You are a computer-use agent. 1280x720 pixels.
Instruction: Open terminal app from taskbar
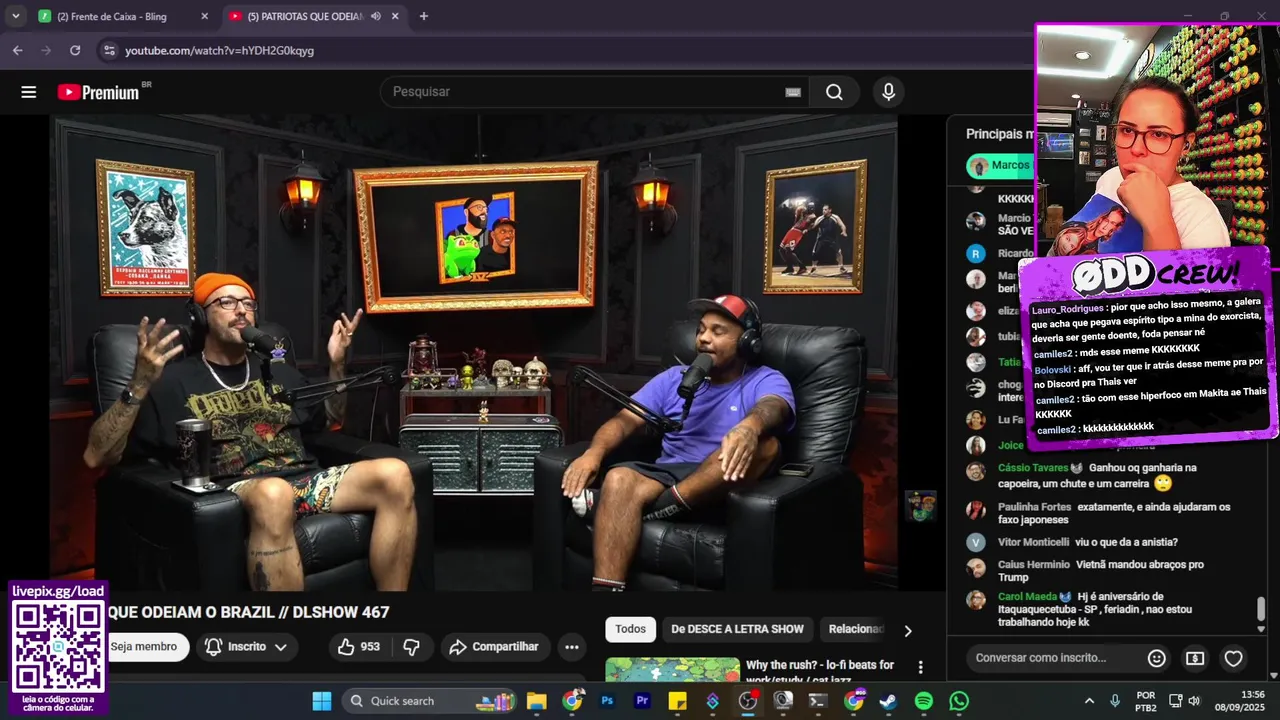(x=818, y=701)
